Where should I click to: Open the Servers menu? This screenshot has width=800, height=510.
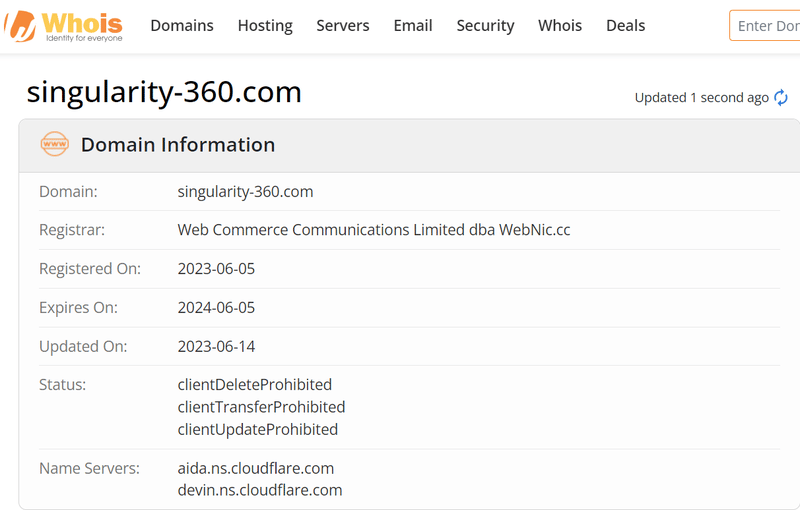pyautogui.click(x=342, y=26)
